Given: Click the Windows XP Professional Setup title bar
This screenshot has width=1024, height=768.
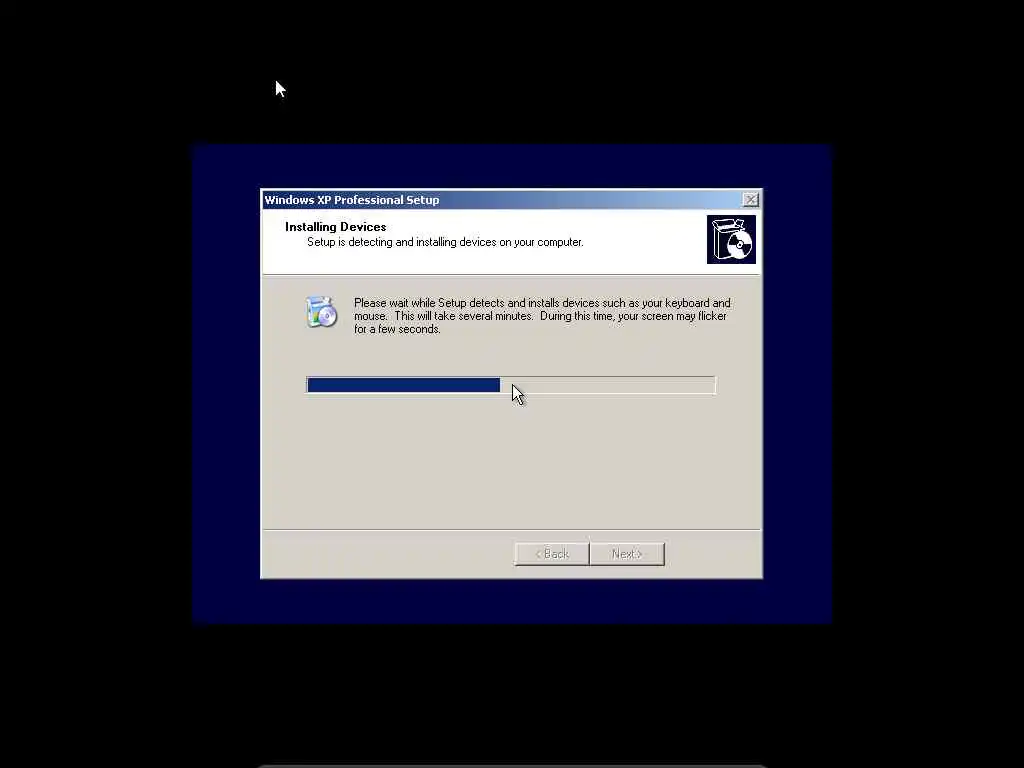Looking at the screenshot, I should 511,200.
